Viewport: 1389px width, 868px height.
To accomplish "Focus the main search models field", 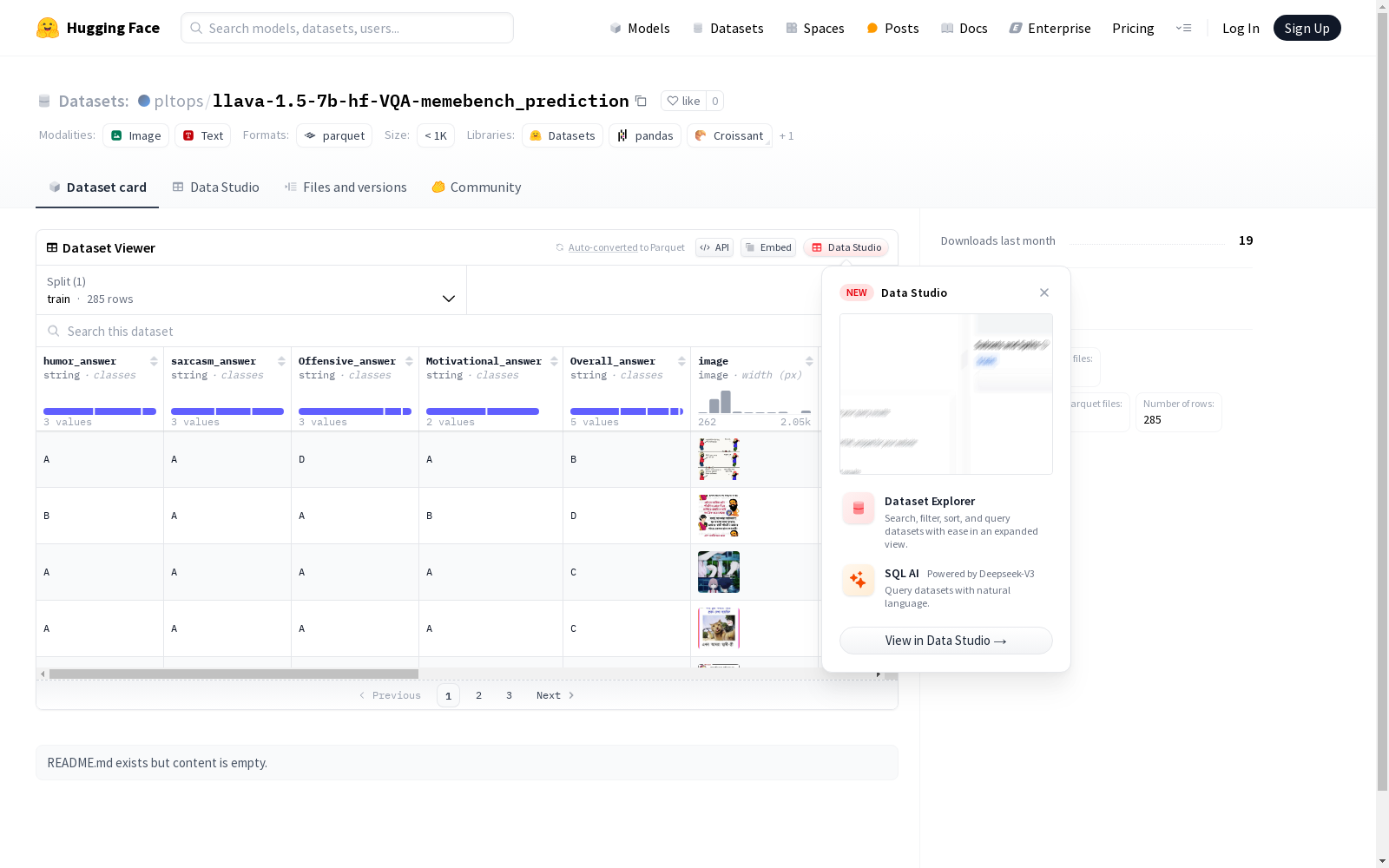I will [x=347, y=28].
